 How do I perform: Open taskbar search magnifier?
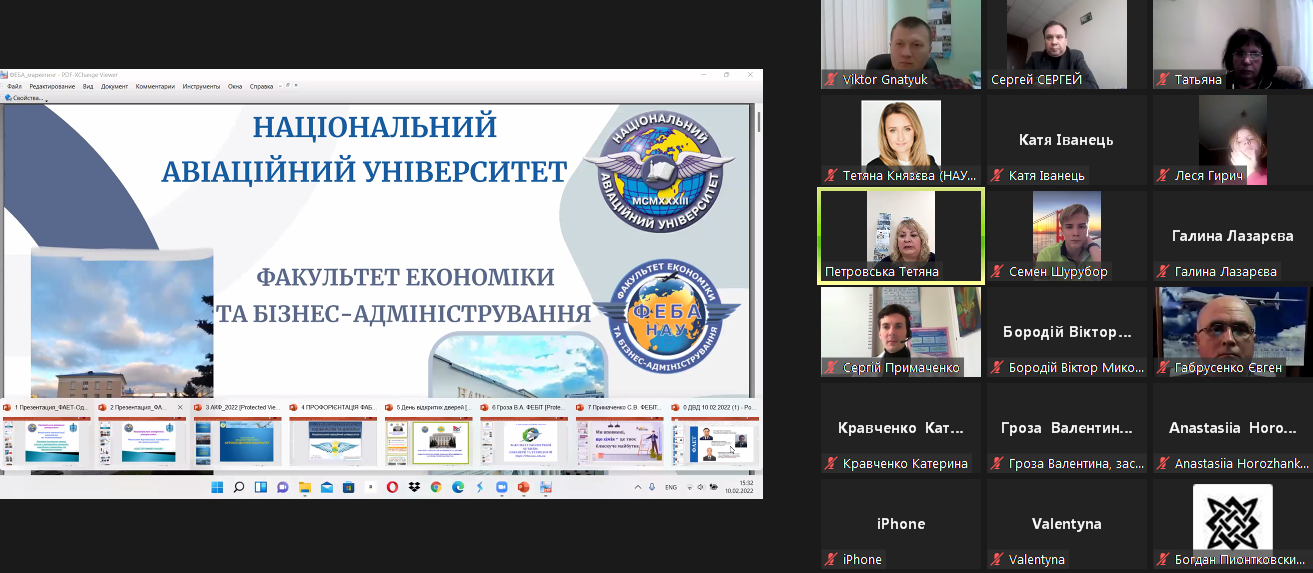click(238, 487)
